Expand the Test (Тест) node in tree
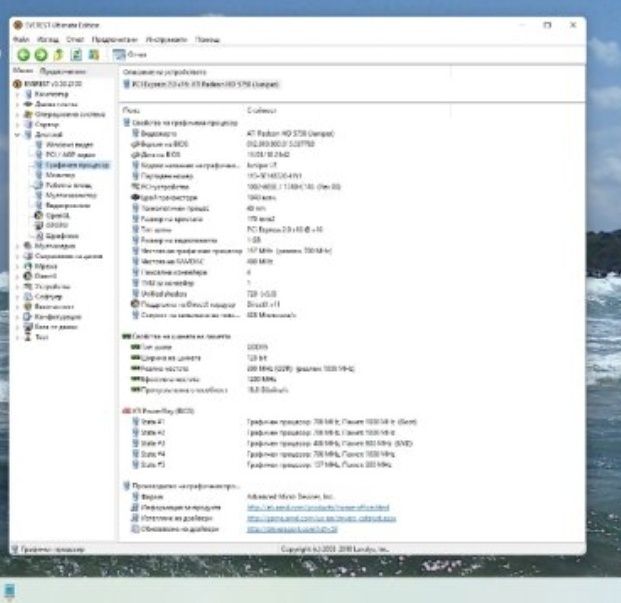The image size is (621, 603). coord(16,338)
